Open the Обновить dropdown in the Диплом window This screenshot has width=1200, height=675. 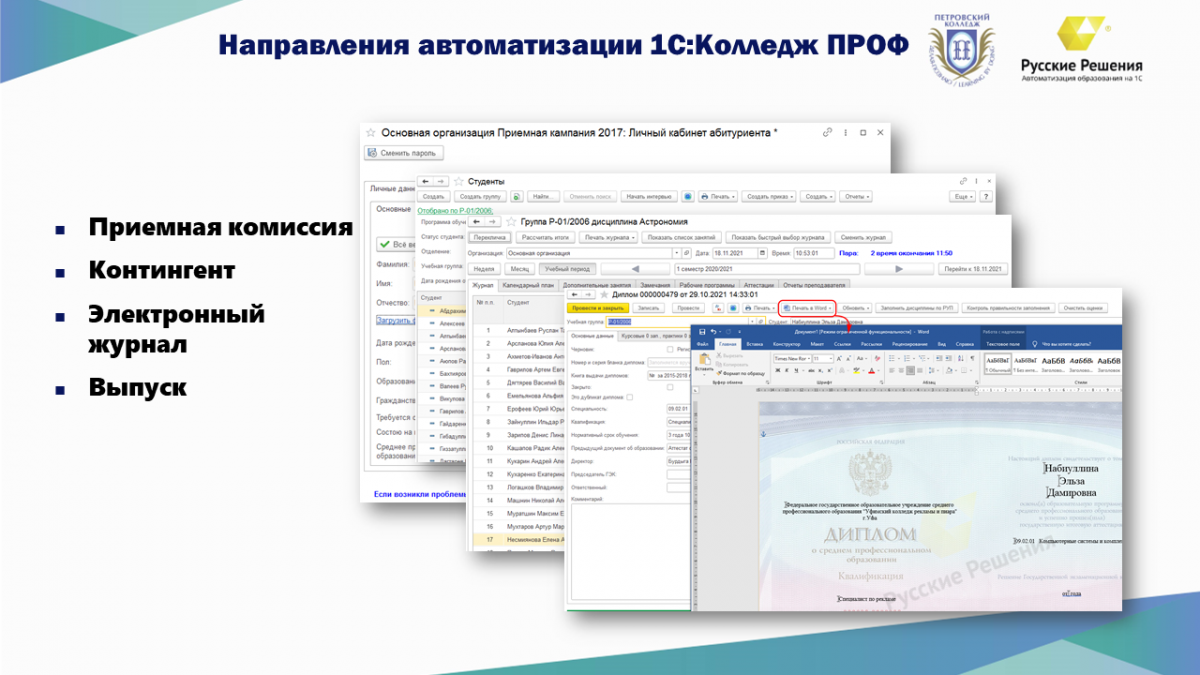[x=855, y=307]
